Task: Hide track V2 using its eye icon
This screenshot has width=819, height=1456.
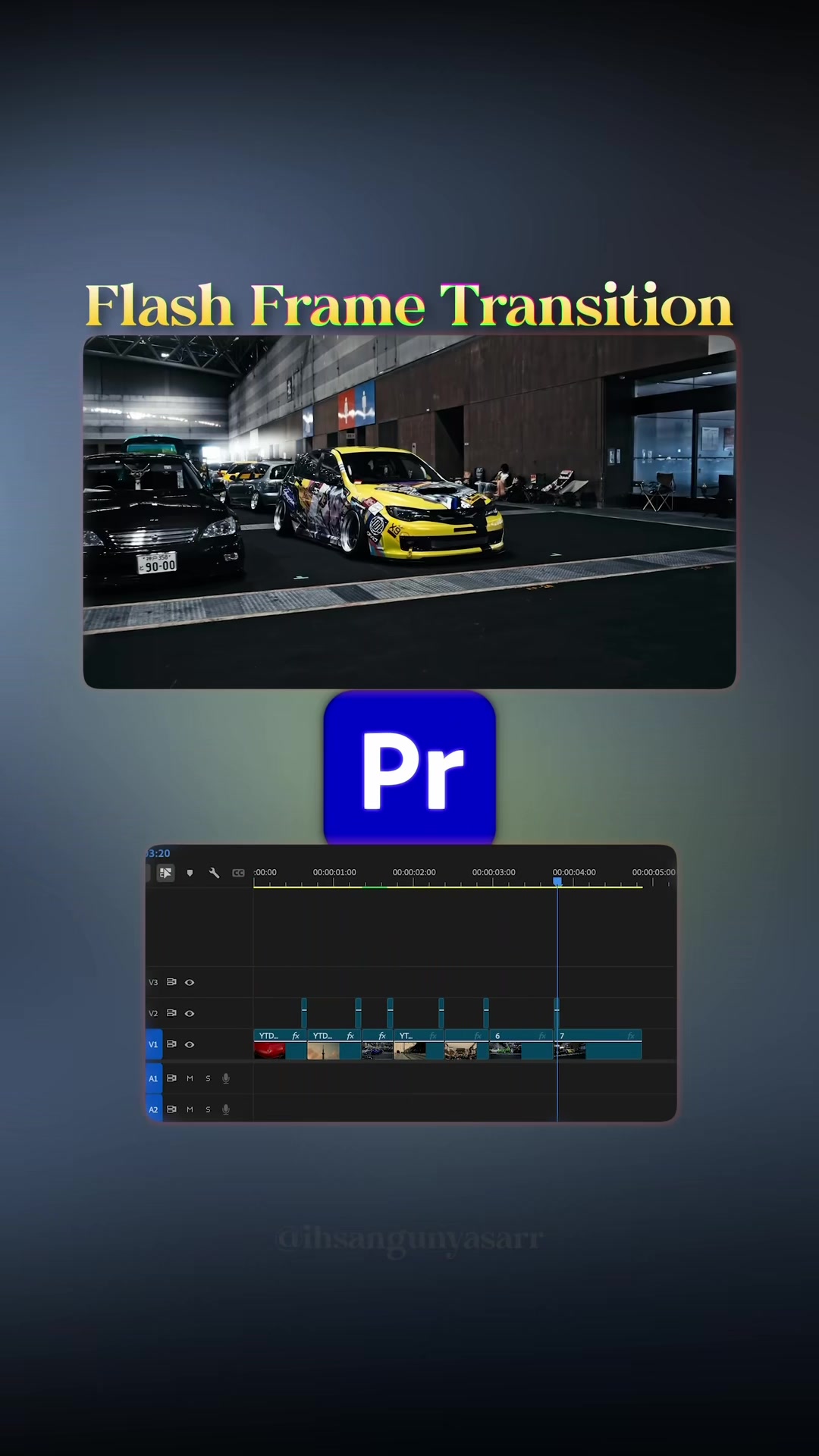Action: (190, 1013)
